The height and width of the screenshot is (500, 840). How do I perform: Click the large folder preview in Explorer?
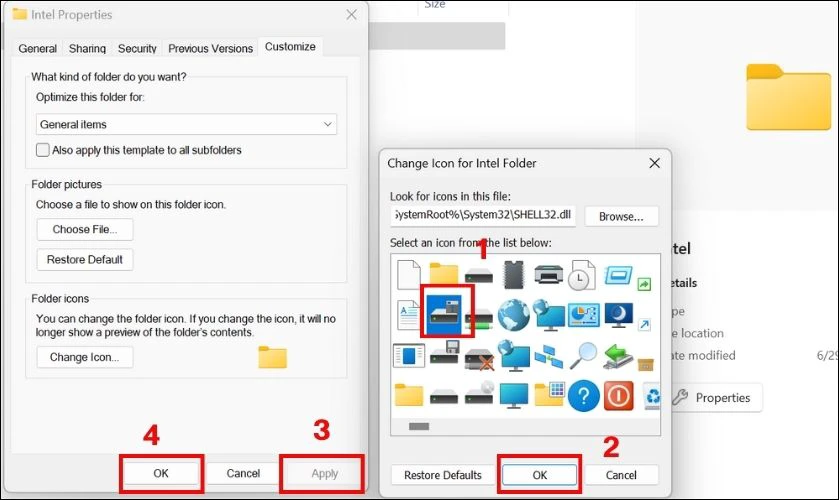tap(788, 97)
